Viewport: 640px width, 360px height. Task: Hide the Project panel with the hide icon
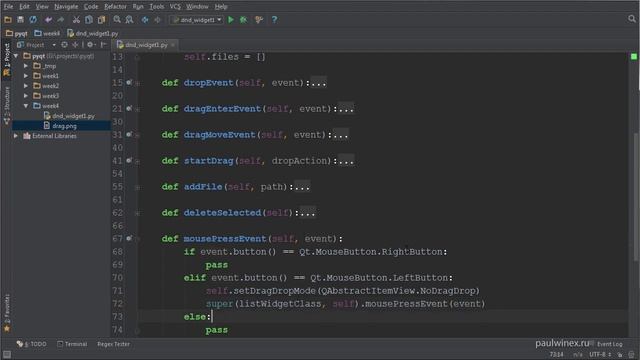[x=104, y=45]
